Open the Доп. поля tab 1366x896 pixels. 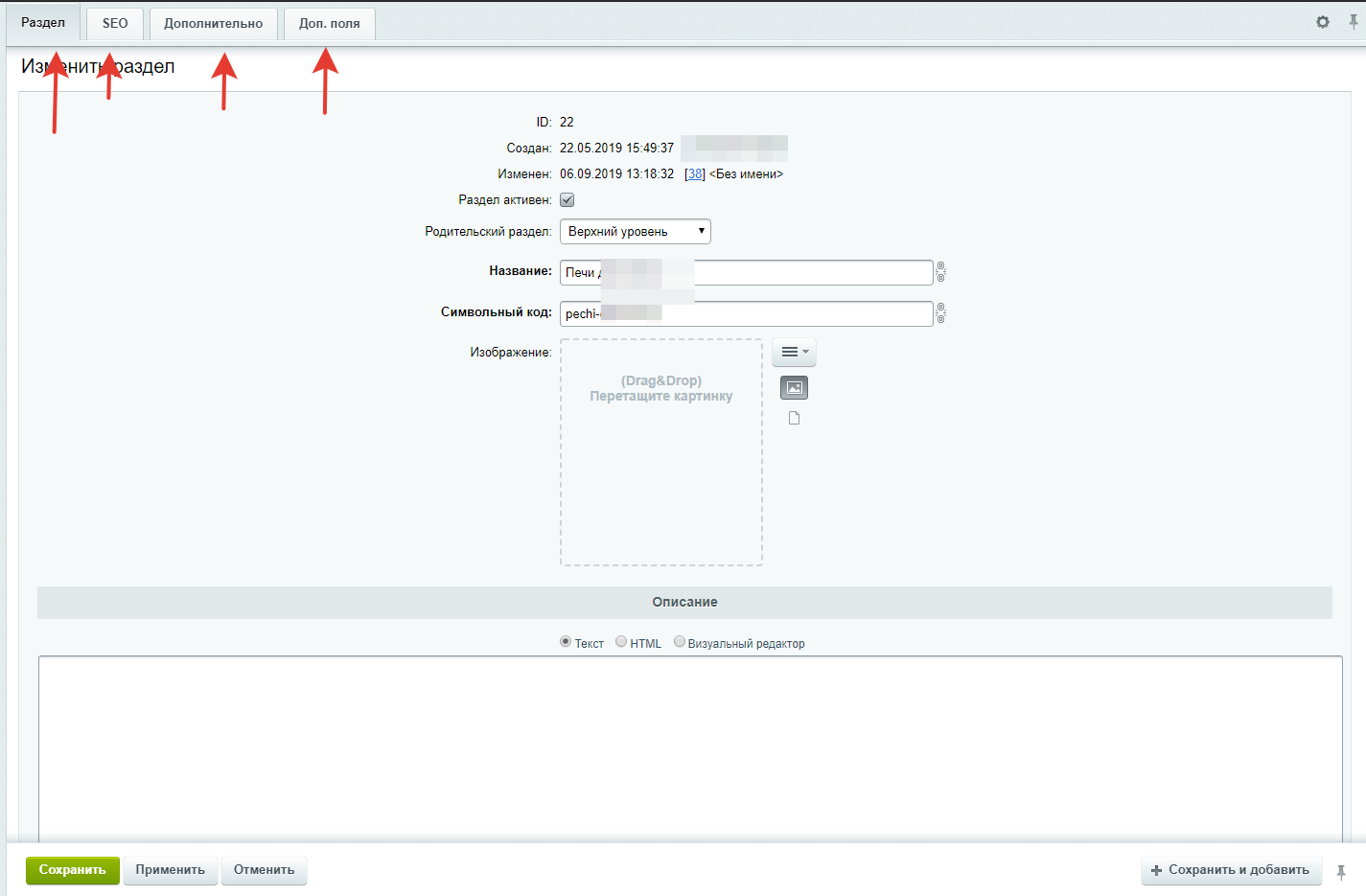pos(330,23)
